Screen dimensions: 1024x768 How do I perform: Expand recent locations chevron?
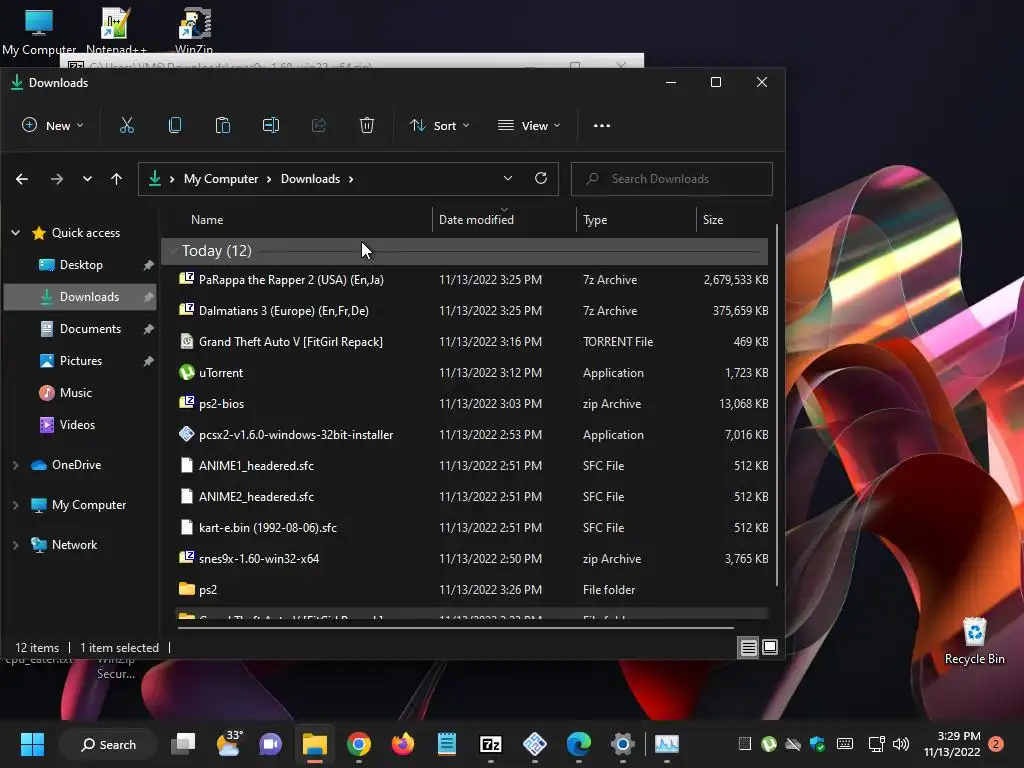(x=87, y=179)
